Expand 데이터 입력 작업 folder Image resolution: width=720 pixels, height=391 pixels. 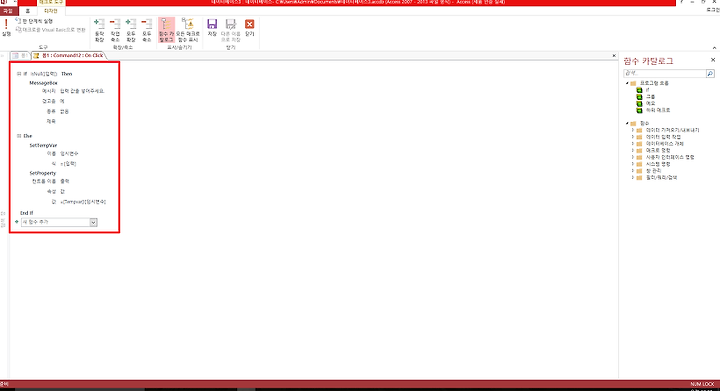pyautogui.click(x=633, y=137)
